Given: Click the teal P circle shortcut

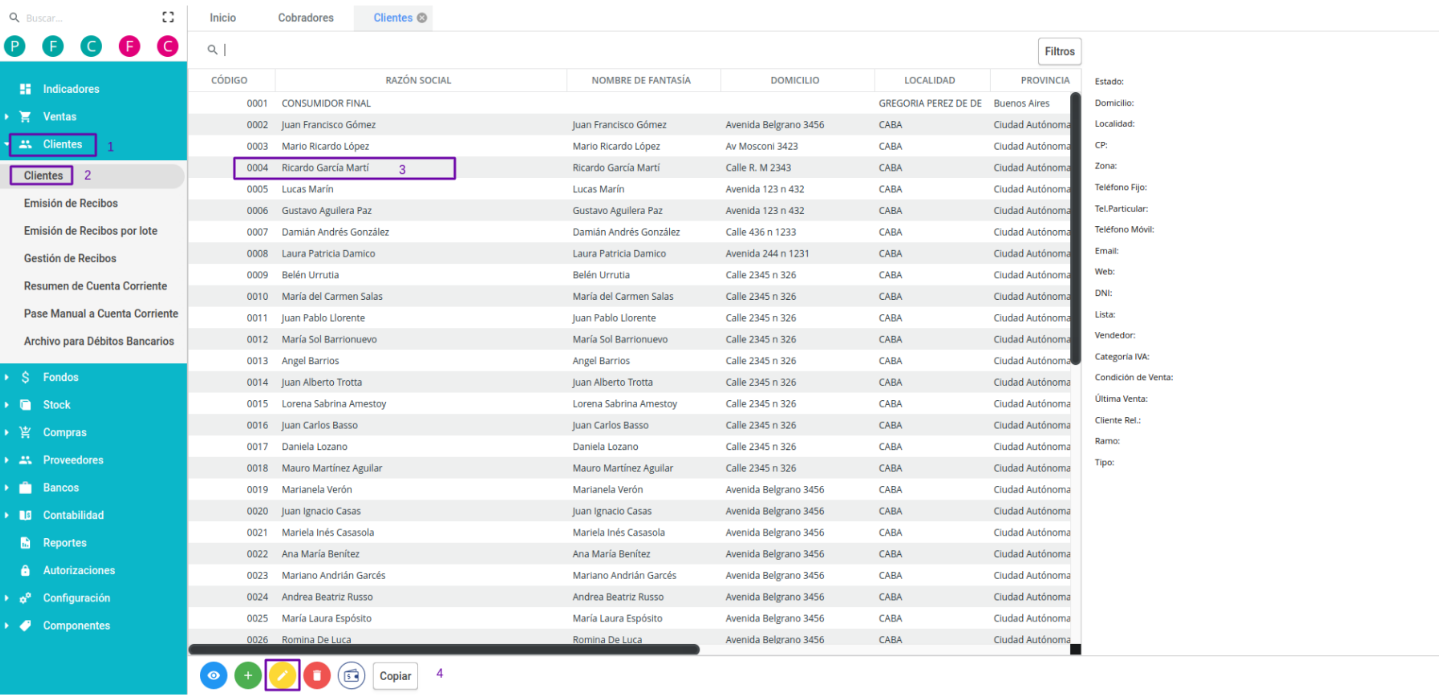Looking at the screenshot, I should tap(15, 46).
